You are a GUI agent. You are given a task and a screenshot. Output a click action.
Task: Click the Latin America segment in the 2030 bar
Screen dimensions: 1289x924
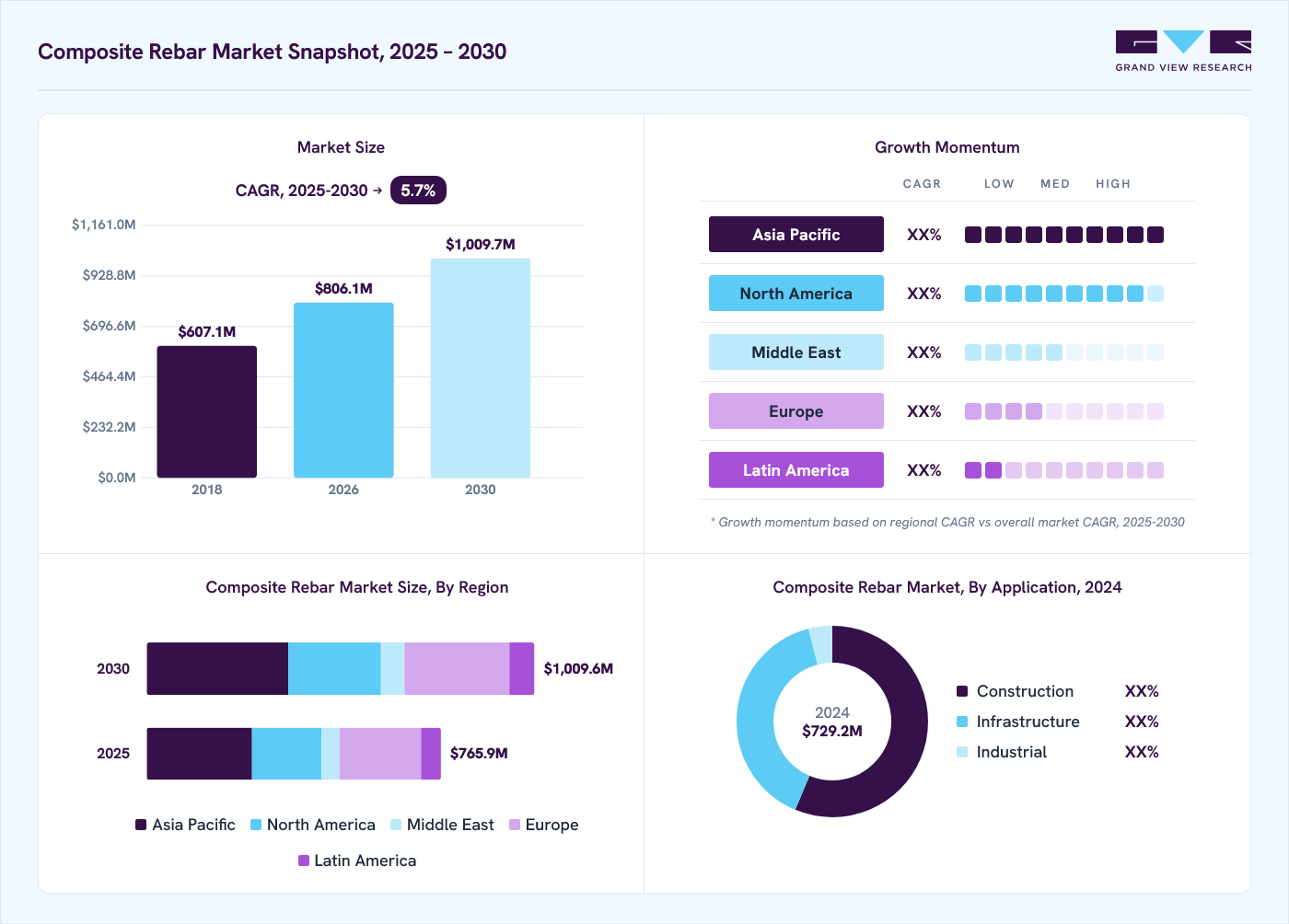pos(522,668)
